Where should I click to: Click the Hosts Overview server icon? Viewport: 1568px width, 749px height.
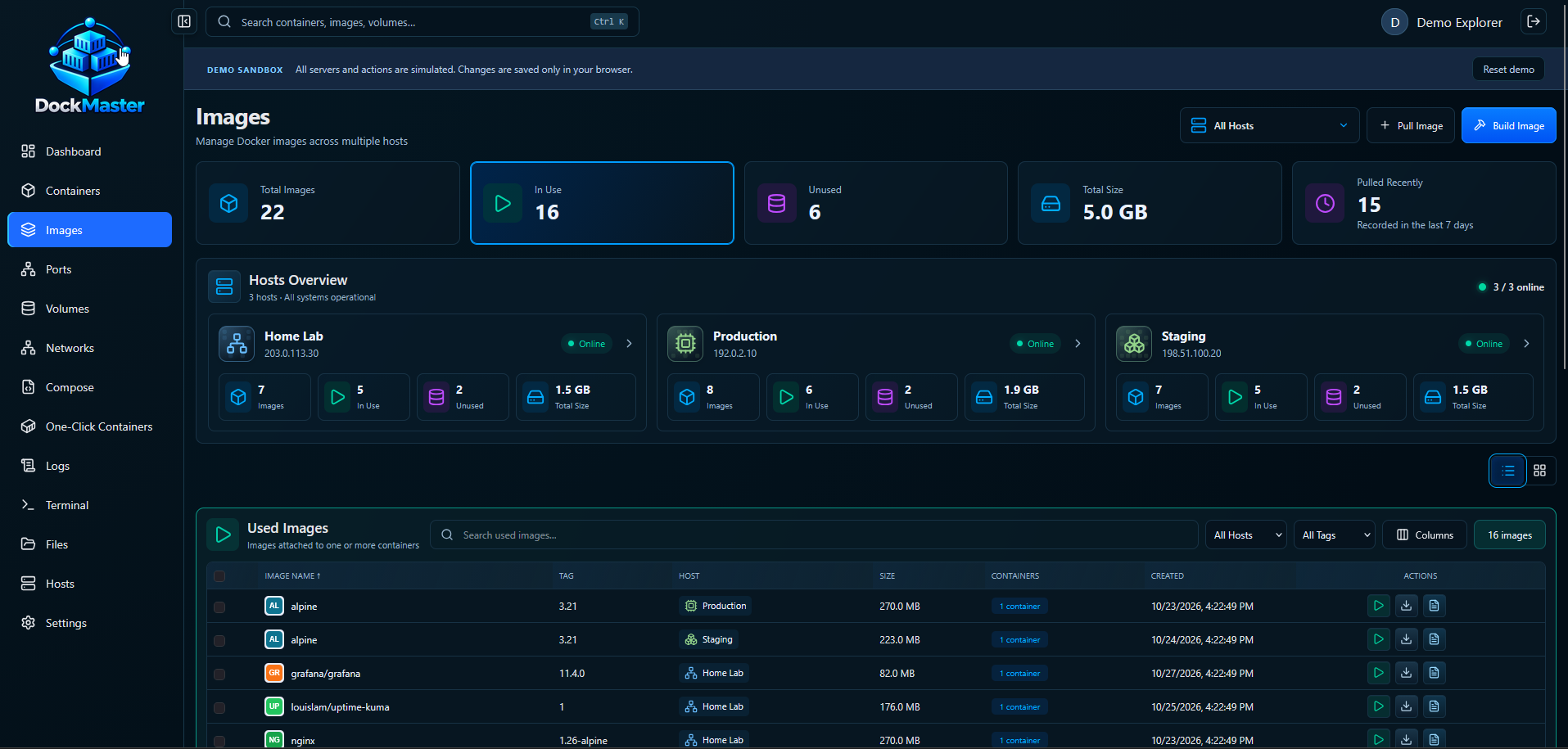click(x=224, y=287)
